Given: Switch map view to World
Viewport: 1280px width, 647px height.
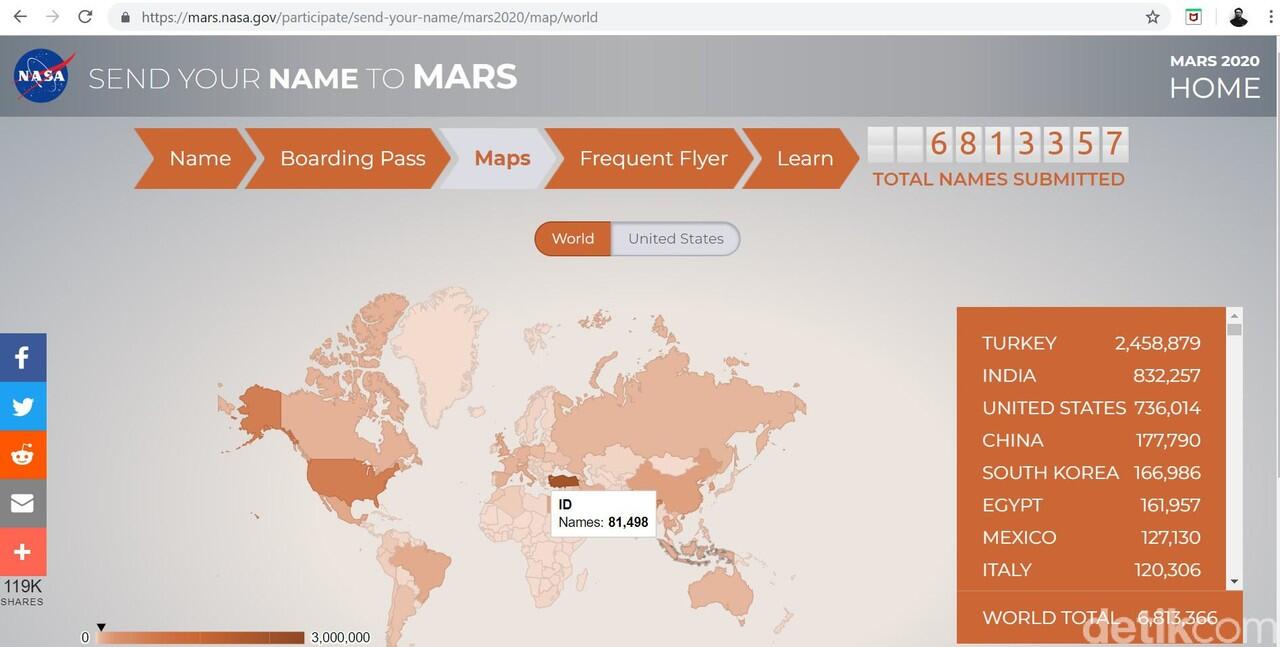Looking at the screenshot, I should 573,239.
